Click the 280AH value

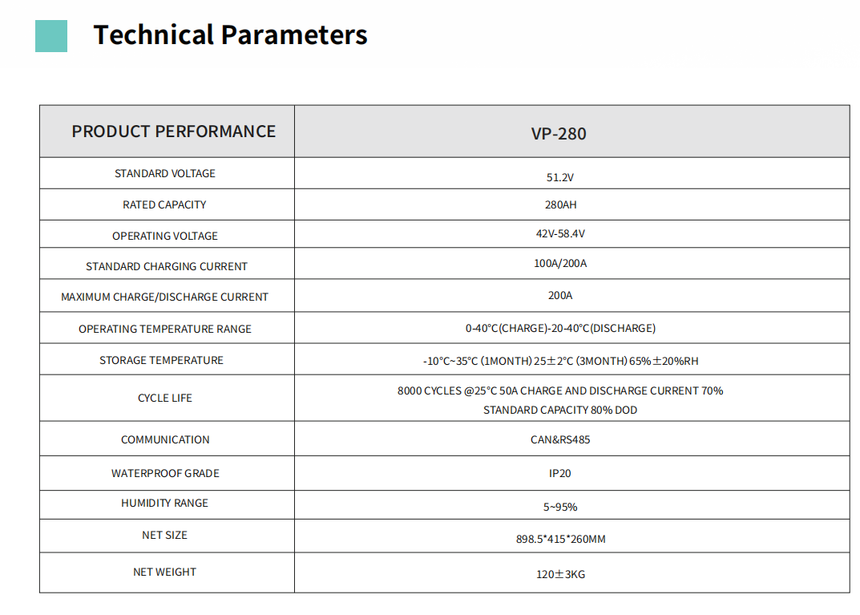point(561,205)
